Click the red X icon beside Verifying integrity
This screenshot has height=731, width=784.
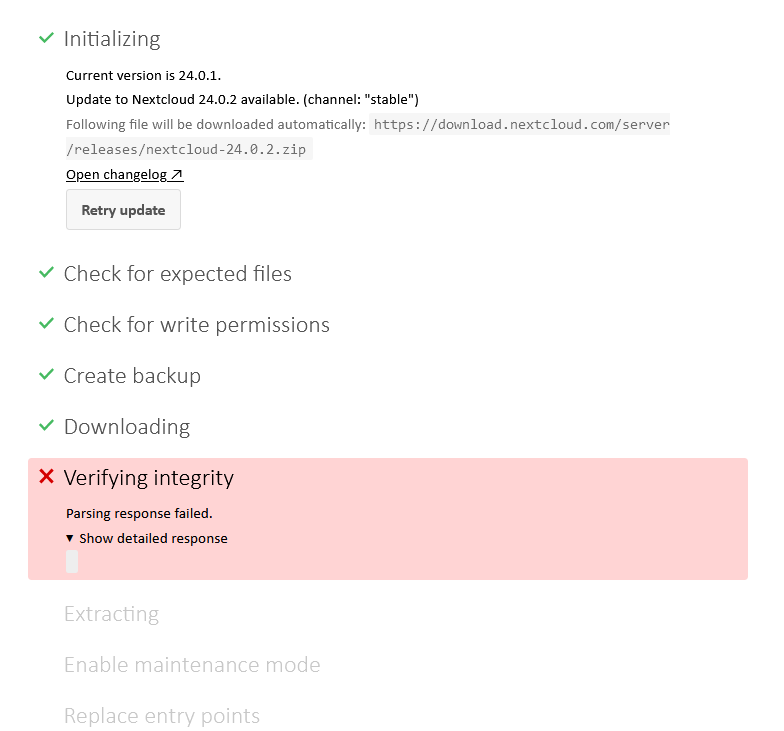point(46,476)
